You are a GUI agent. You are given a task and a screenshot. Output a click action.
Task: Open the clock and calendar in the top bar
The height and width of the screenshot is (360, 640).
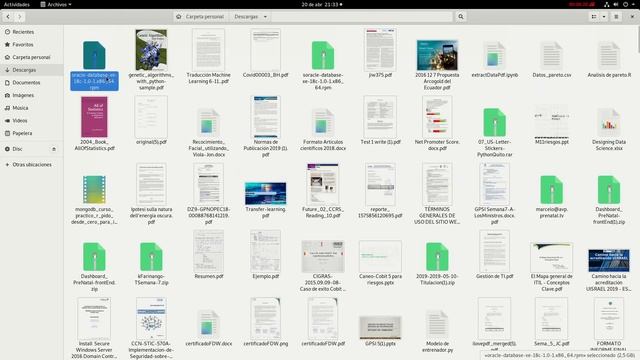click(x=322, y=4)
